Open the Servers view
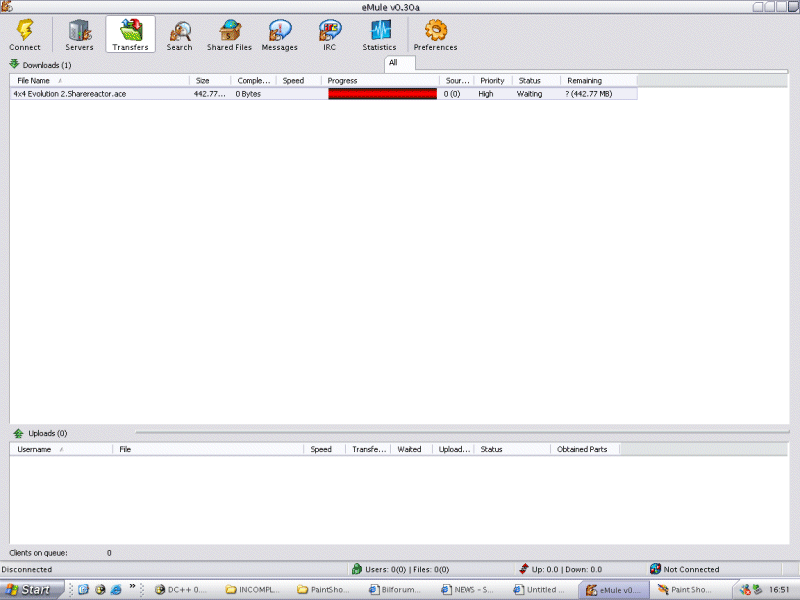This screenshot has height=600, width=800. coord(79,35)
